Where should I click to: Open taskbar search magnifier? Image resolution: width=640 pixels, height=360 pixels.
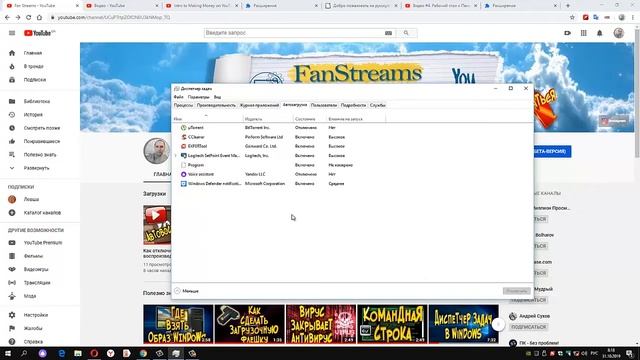tap(24, 353)
